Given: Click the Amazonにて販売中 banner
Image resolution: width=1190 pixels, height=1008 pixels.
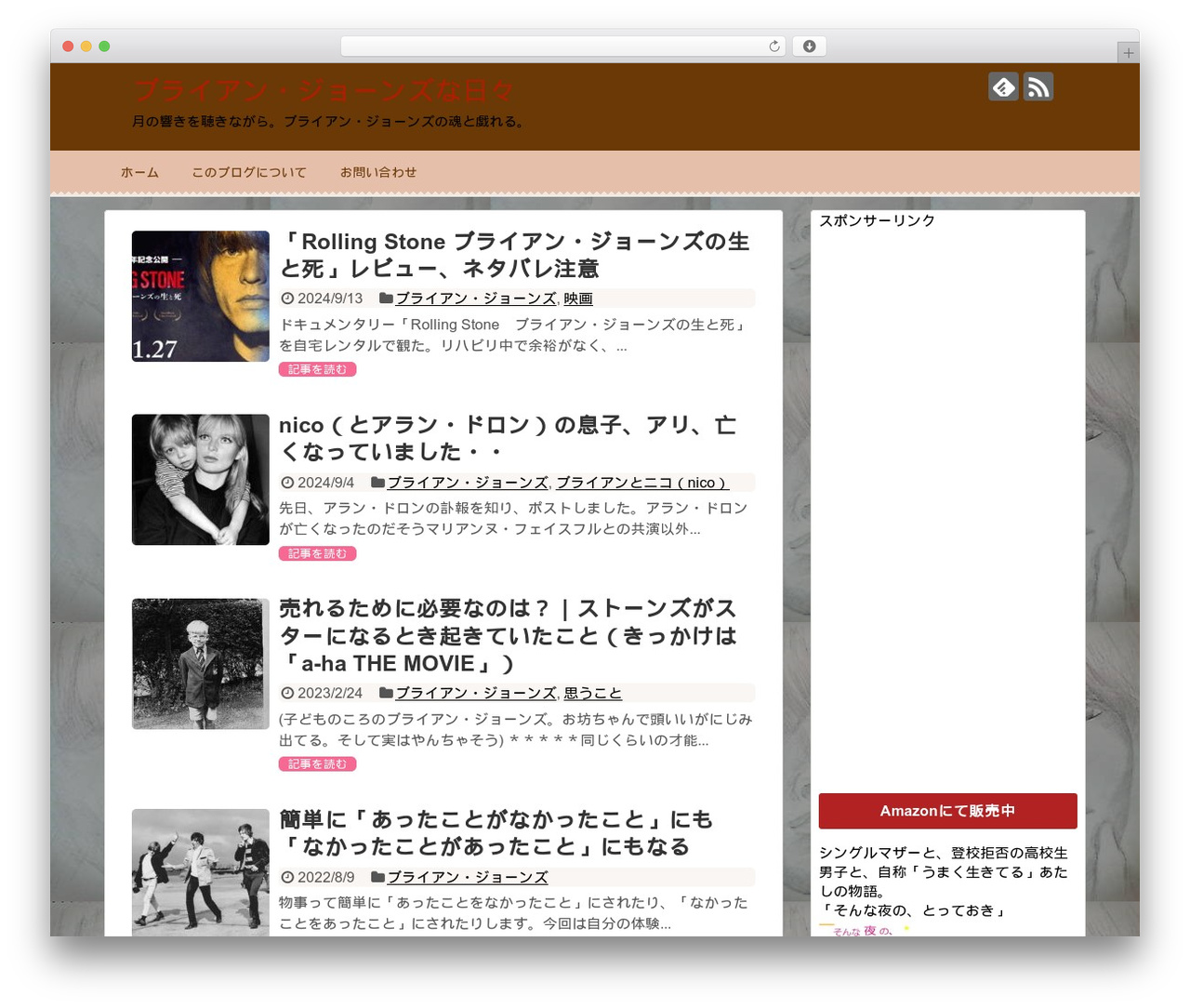Looking at the screenshot, I should [x=948, y=811].
